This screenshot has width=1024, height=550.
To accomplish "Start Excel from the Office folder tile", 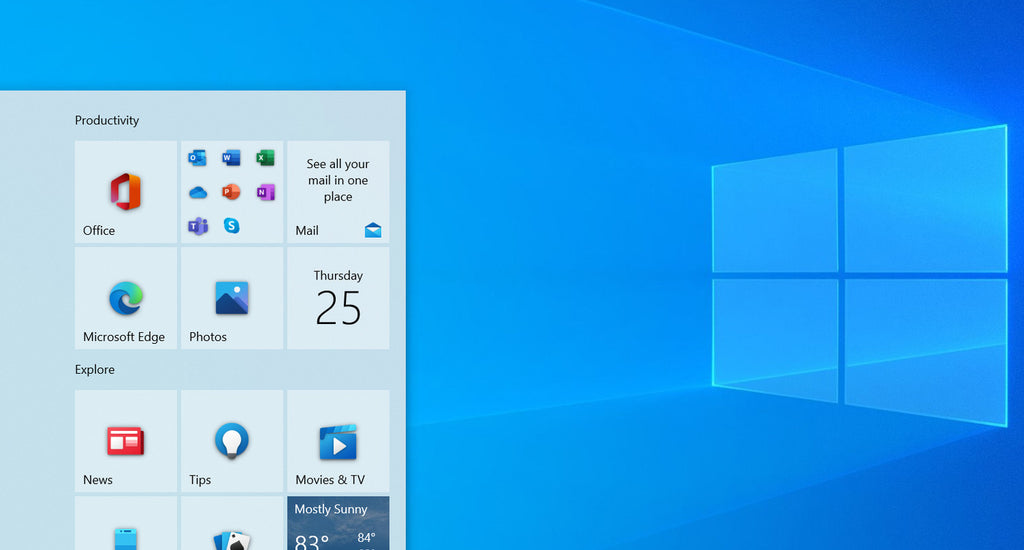I will tap(265, 158).
